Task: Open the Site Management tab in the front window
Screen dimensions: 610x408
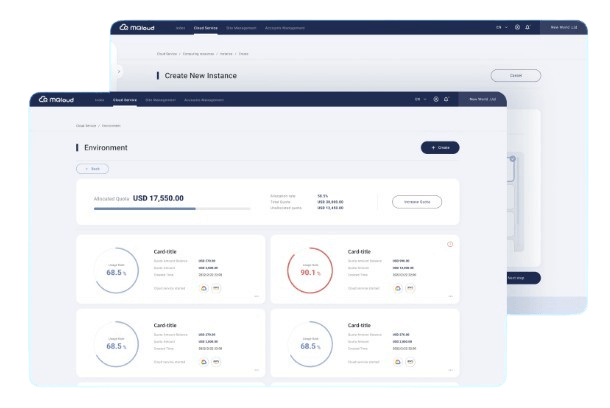Action: pos(160,100)
